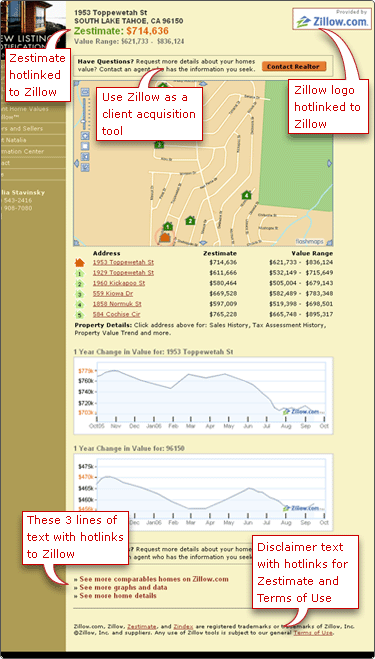
Task: Open 559 Kiowa Dr address link
Action: click(113, 294)
